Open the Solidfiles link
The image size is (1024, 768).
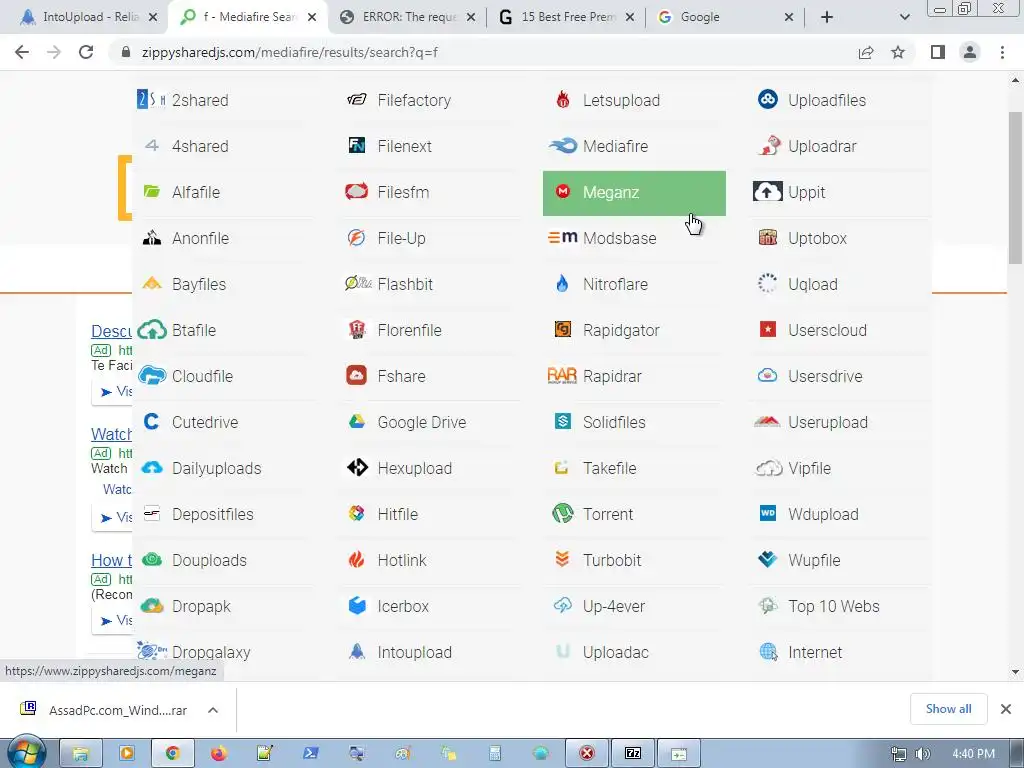coord(614,422)
